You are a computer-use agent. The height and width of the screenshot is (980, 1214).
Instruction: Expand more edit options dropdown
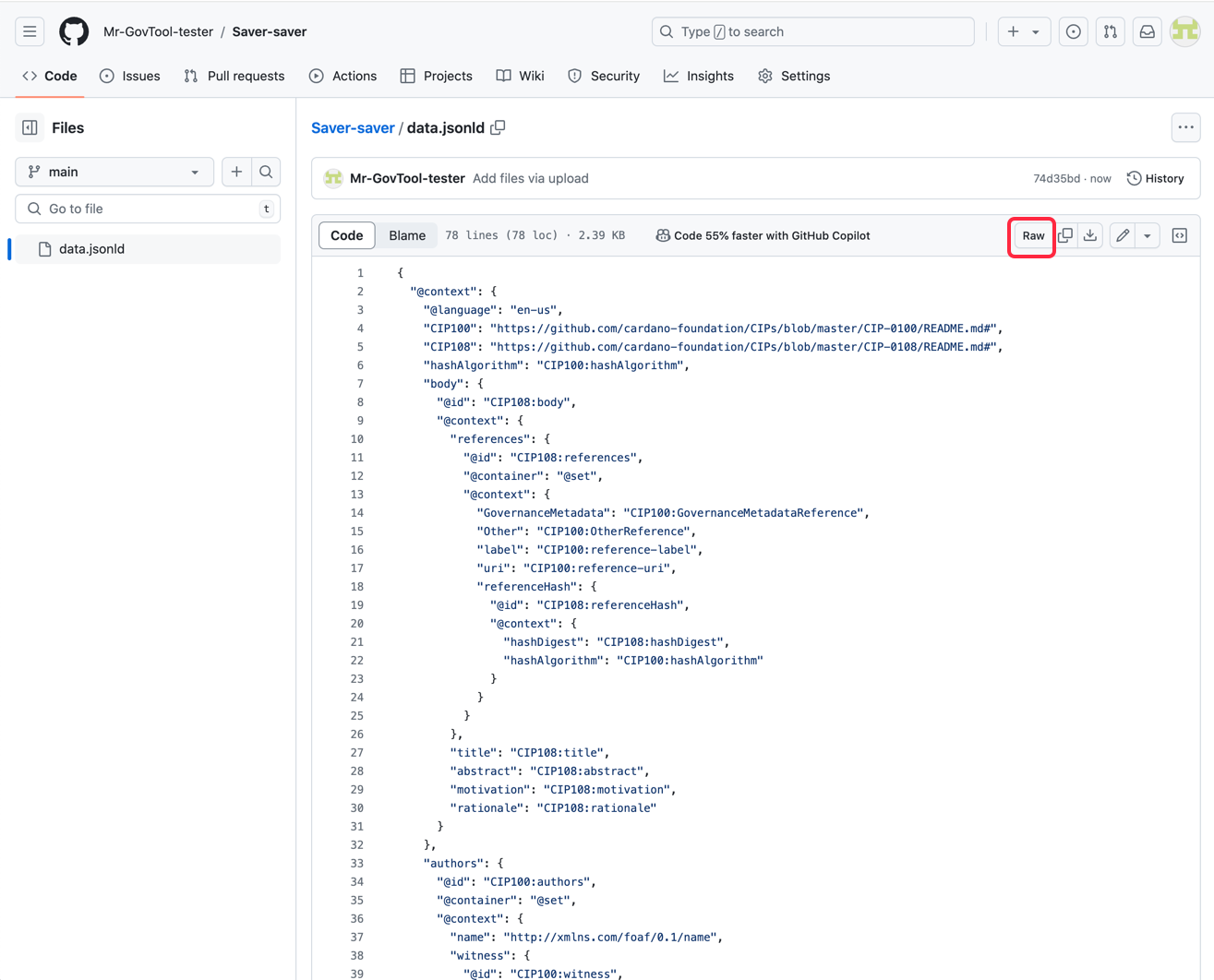click(x=1148, y=235)
